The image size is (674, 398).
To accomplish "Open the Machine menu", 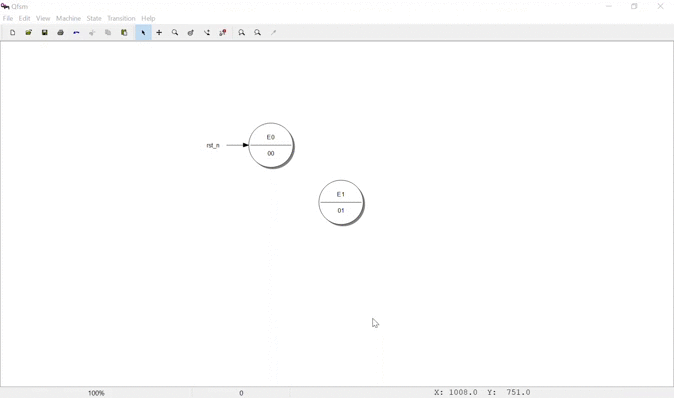I will (x=68, y=18).
